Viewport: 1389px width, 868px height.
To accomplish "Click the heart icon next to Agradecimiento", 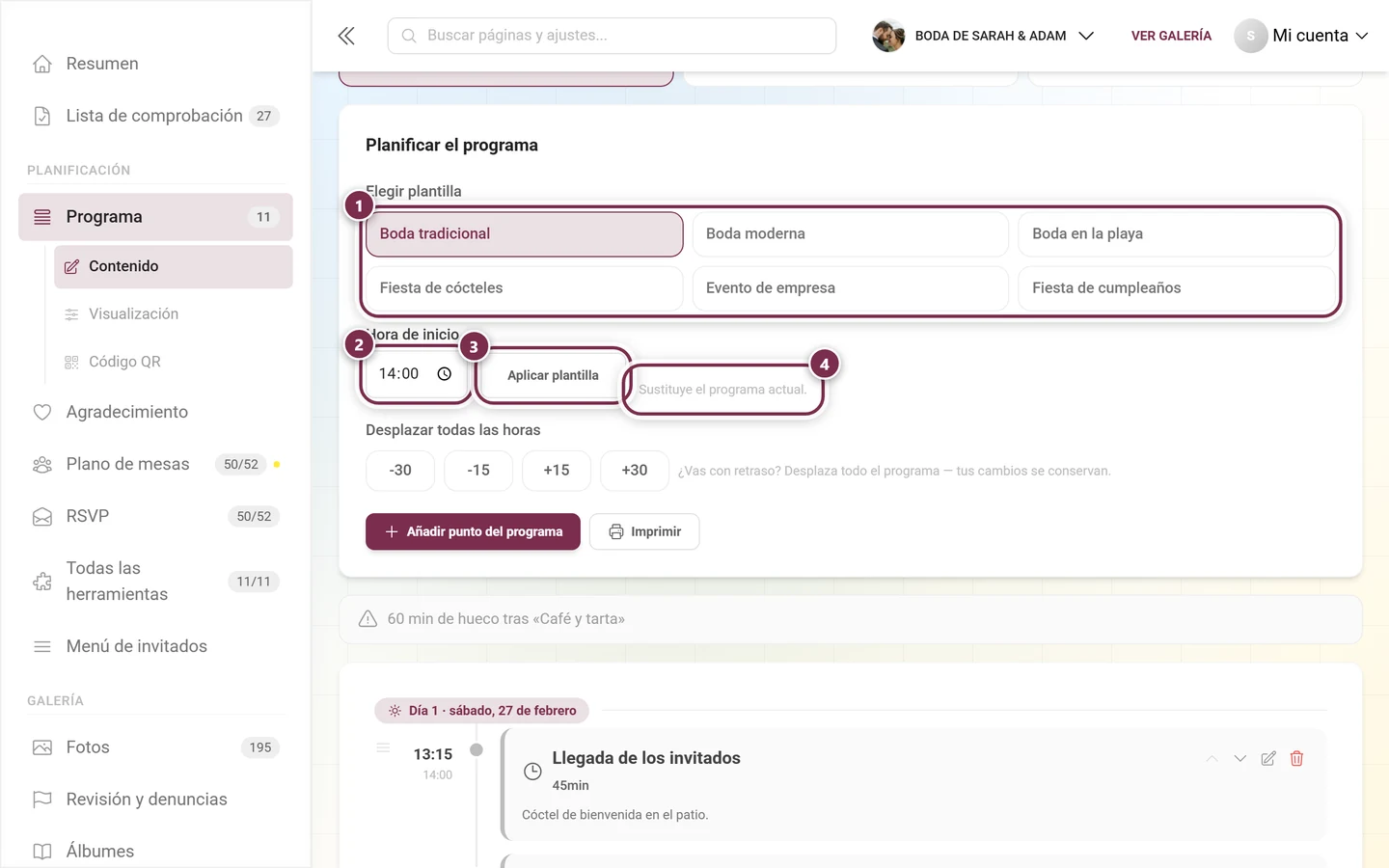I will click(x=42, y=412).
